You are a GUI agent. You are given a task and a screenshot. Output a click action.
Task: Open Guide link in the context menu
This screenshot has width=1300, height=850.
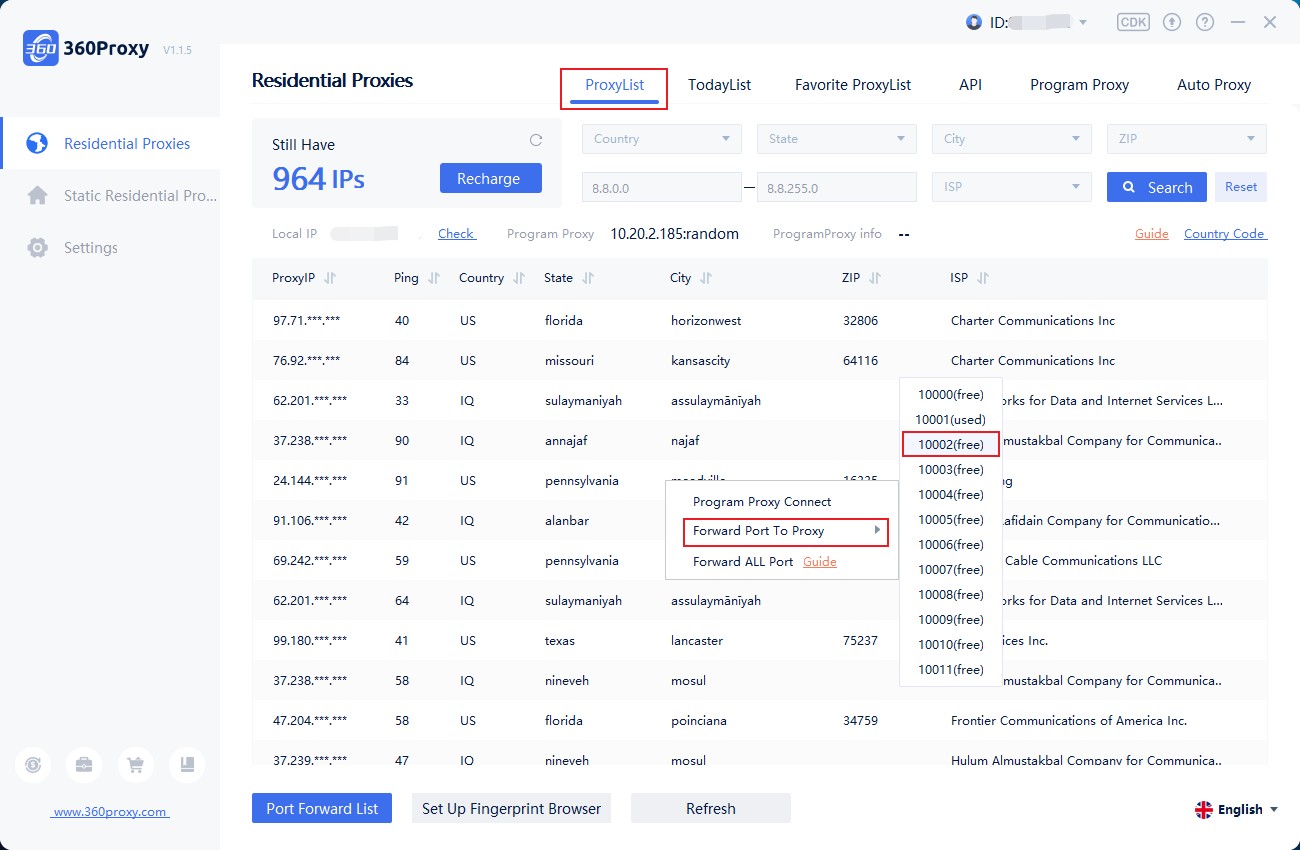pos(820,562)
